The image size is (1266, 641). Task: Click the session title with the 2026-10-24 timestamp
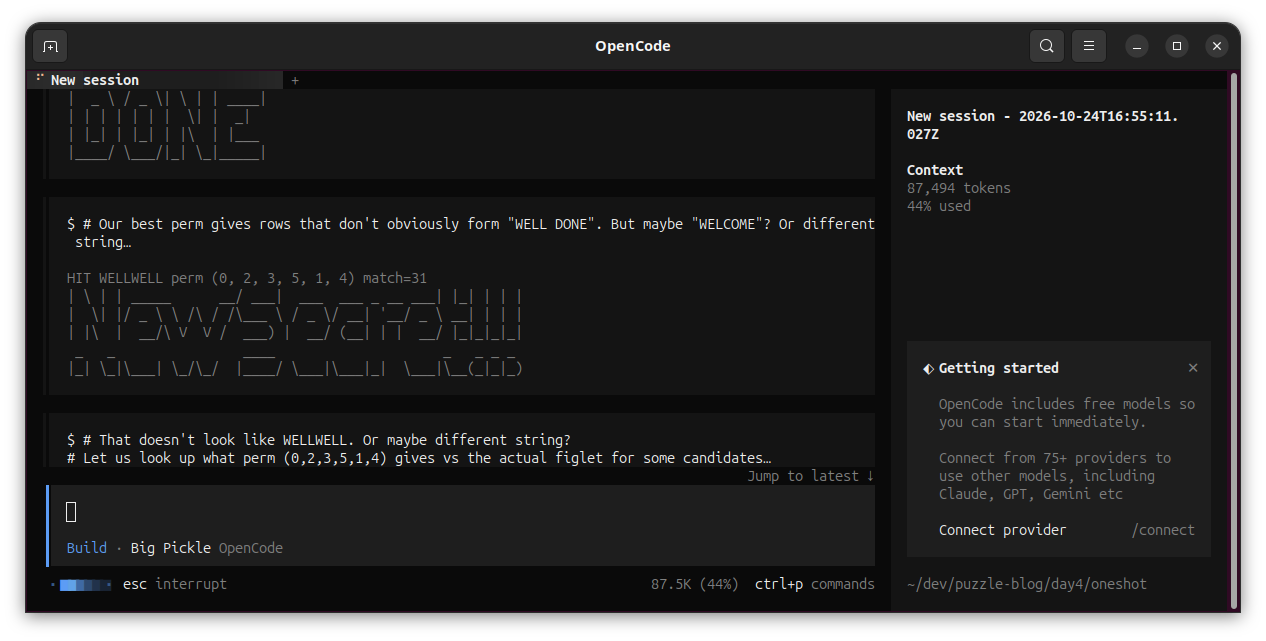coord(1043,125)
